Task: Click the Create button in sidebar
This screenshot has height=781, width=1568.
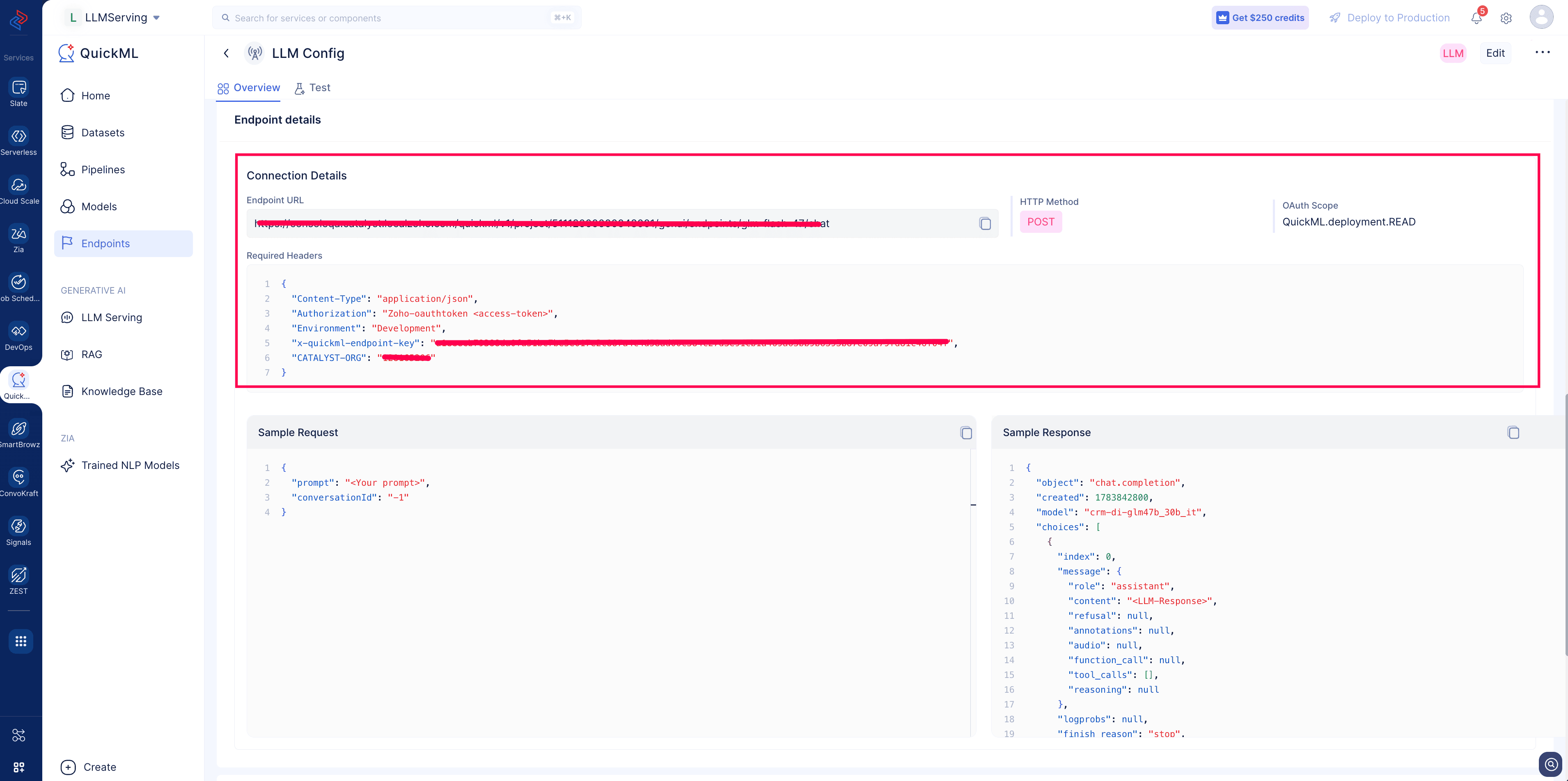Action: tap(89, 767)
